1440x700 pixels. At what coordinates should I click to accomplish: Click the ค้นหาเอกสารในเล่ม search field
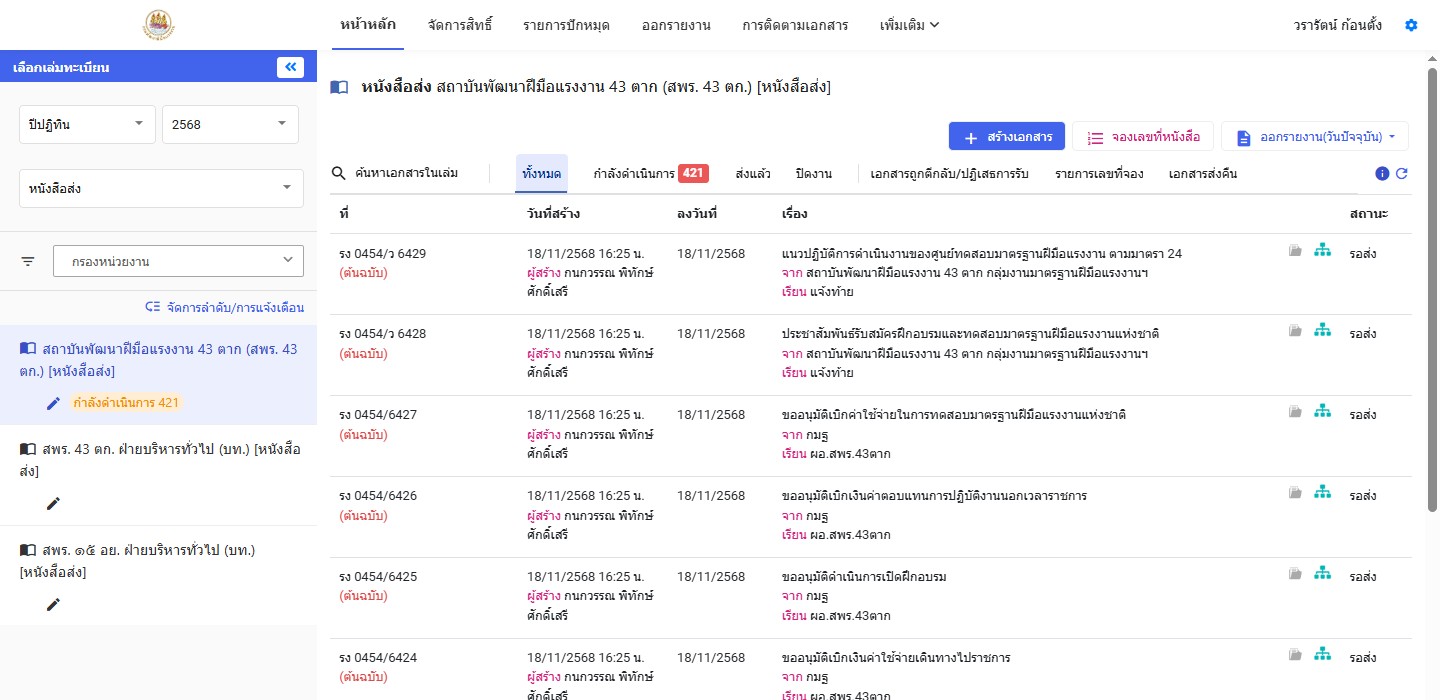(x=407, y=173)
